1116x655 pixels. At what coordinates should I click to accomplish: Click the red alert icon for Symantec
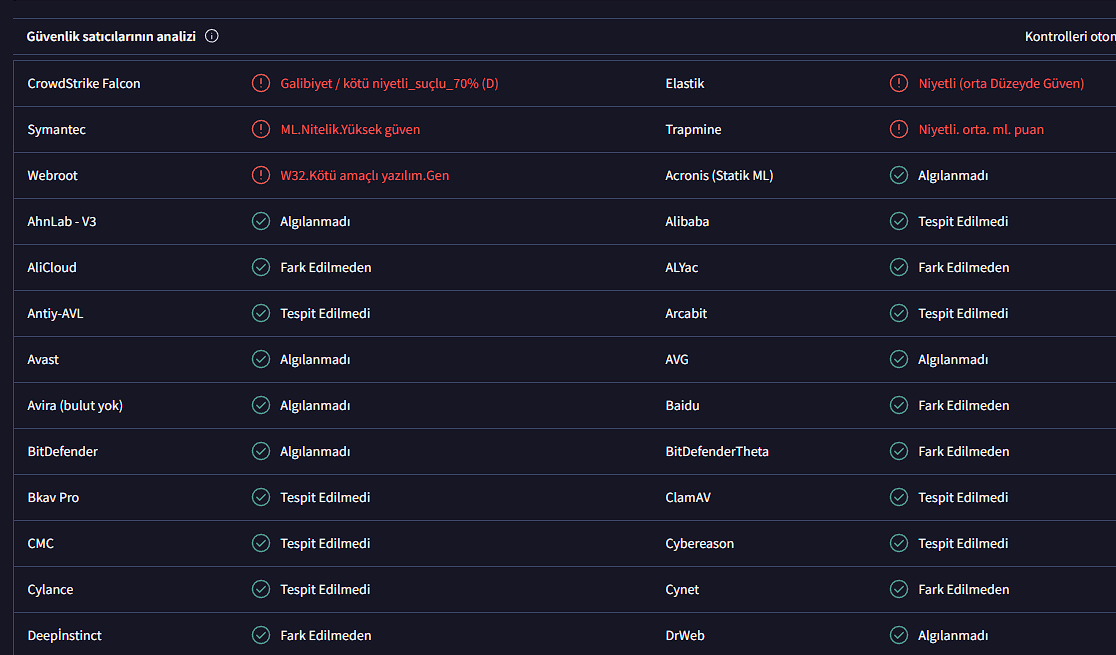click(261, 129)
